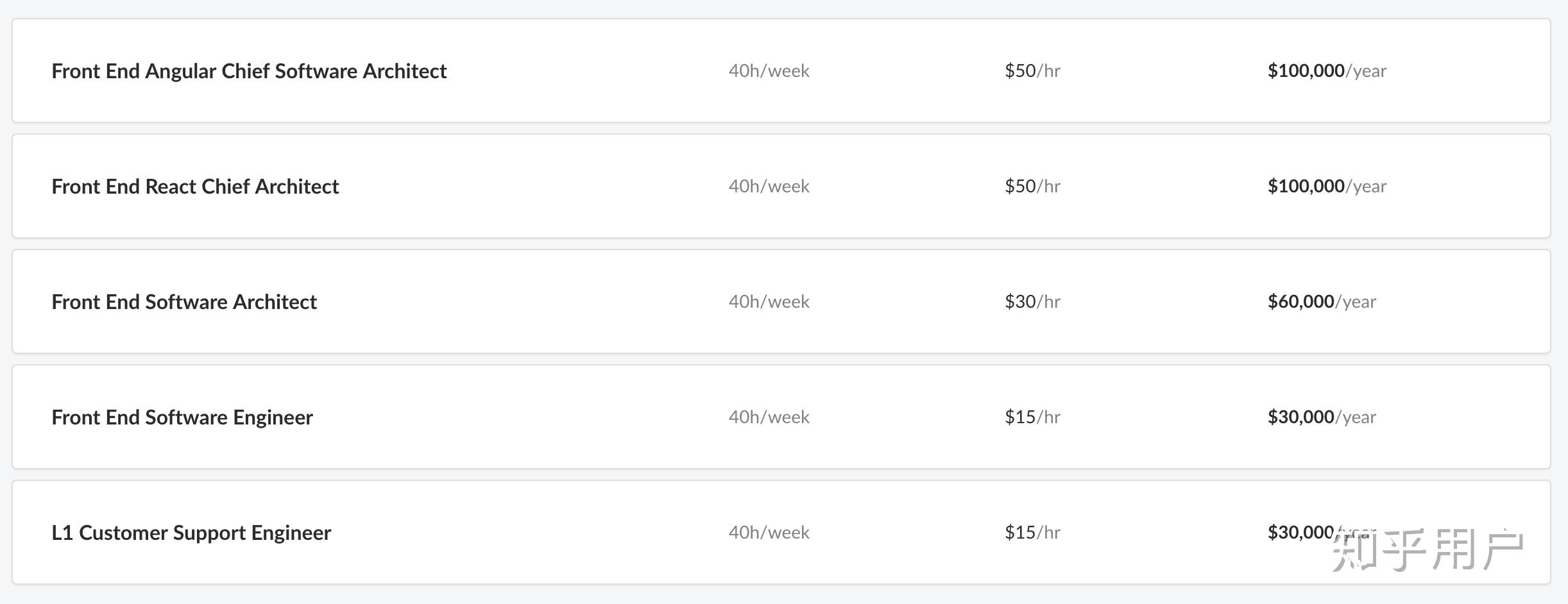Click 40h/week on the React Chief Architect row
The width and height of the screenshot is (1568, 604).
(x=769, y=186)
